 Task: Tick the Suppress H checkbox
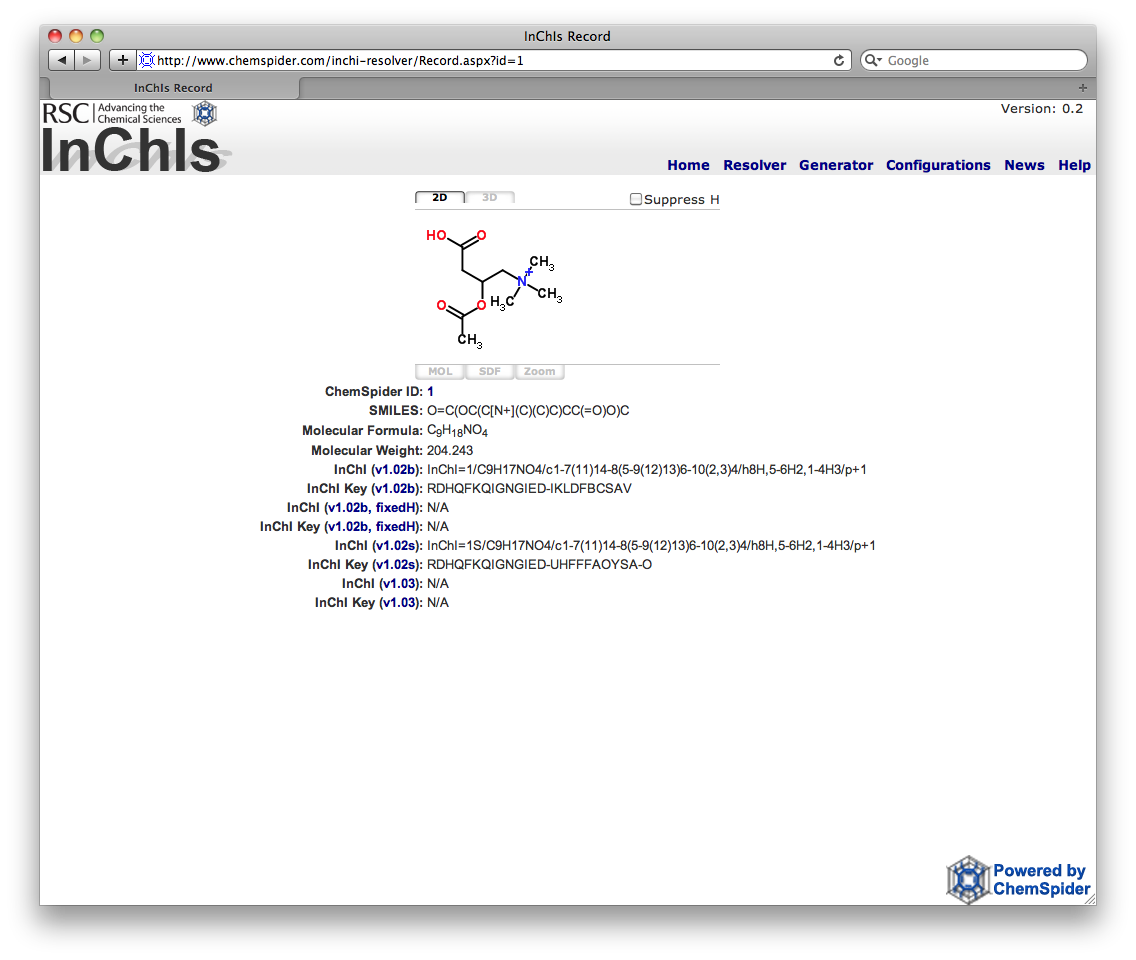coord(635,199)
